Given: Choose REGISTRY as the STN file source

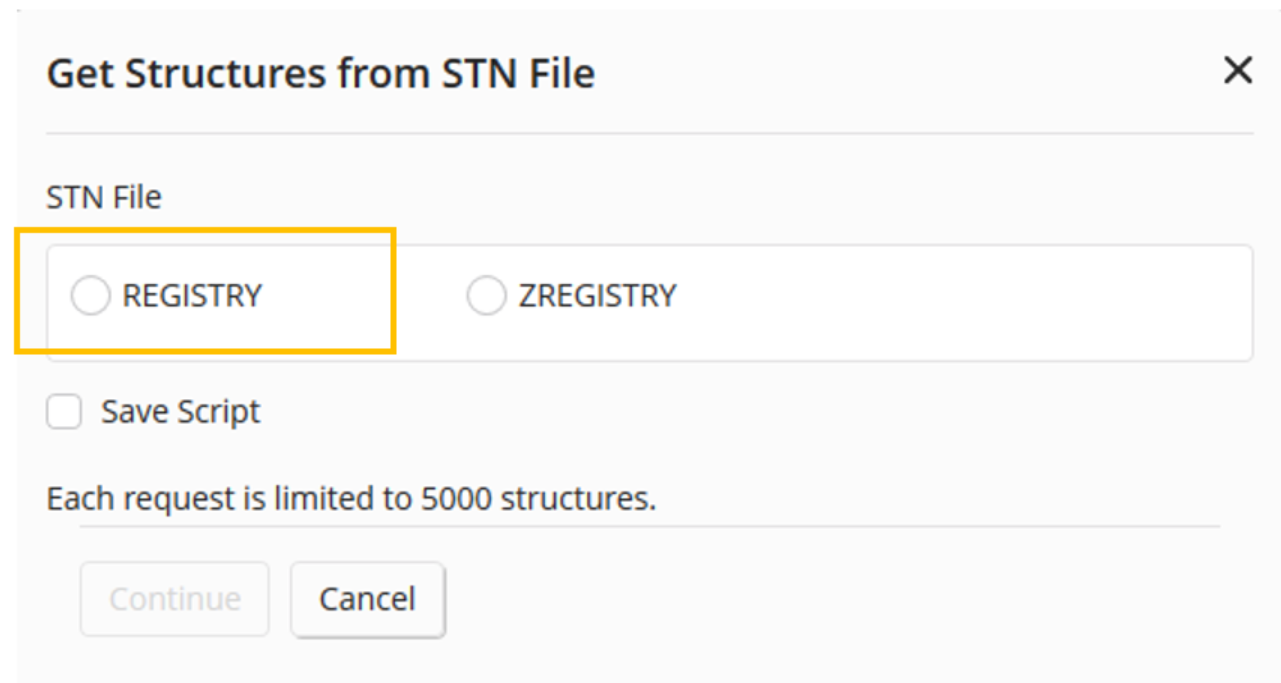Looking at the screenshot, I should (x=90, y=296).
